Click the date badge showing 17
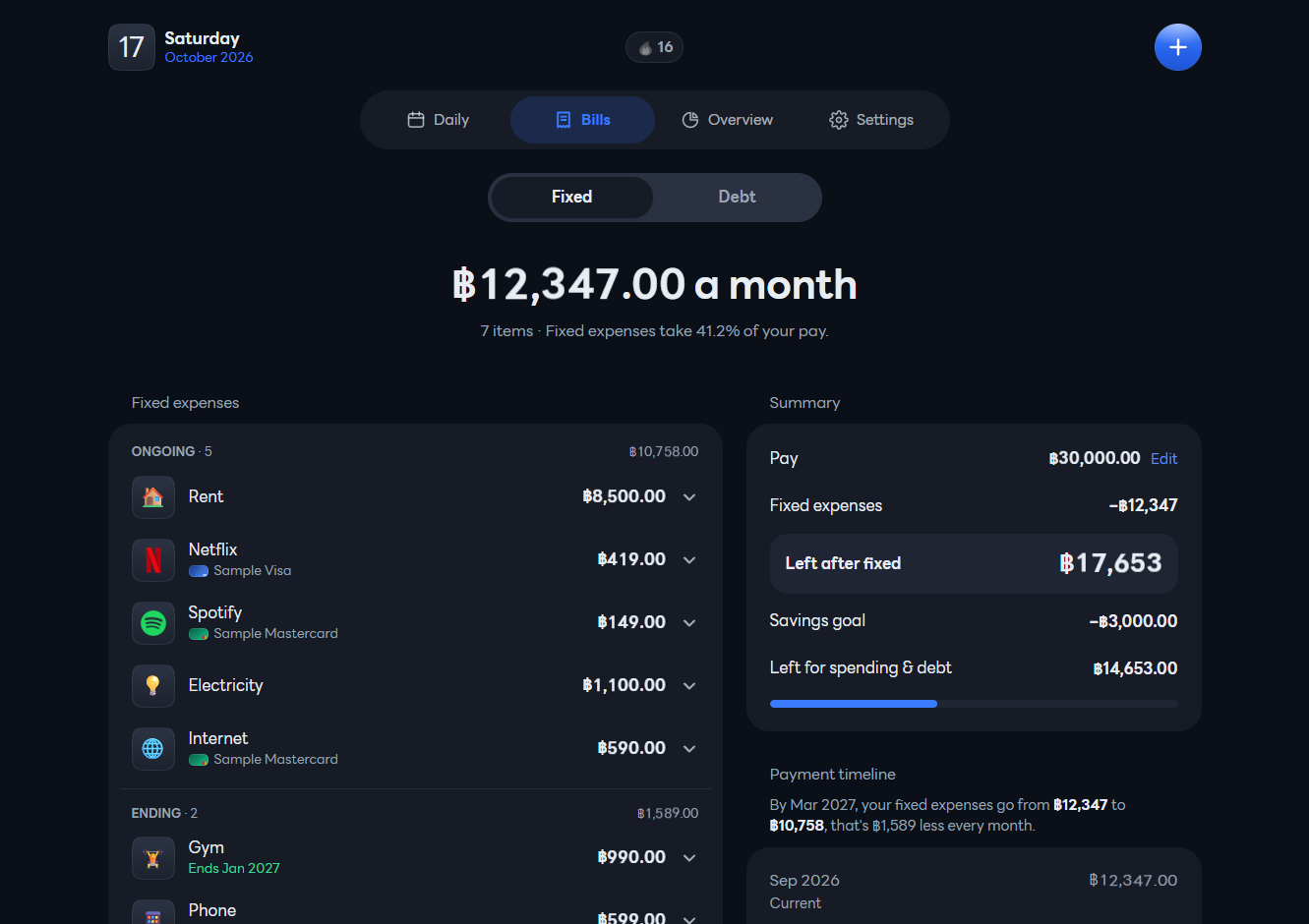 point(132,47)
